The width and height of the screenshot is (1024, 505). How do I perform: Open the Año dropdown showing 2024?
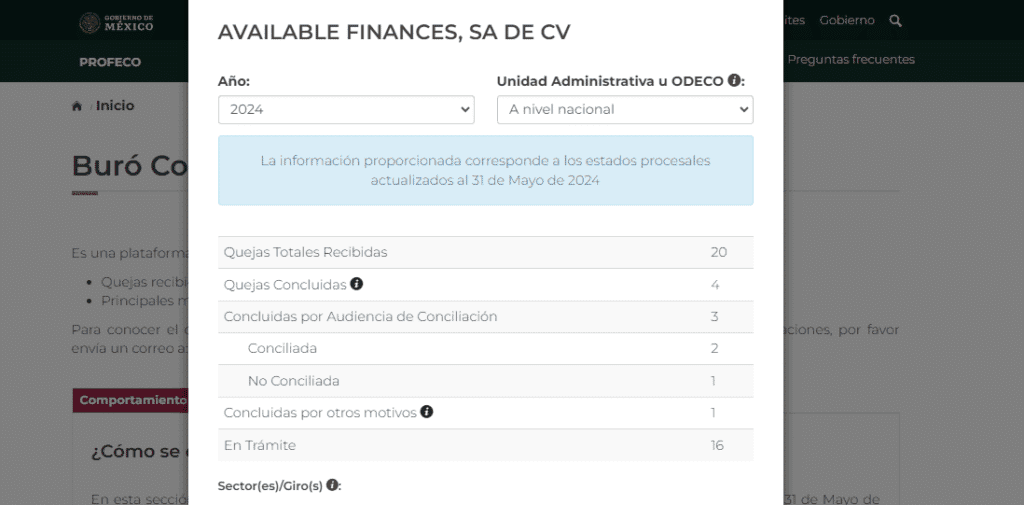pyautogui.click(x=346, y=110)
